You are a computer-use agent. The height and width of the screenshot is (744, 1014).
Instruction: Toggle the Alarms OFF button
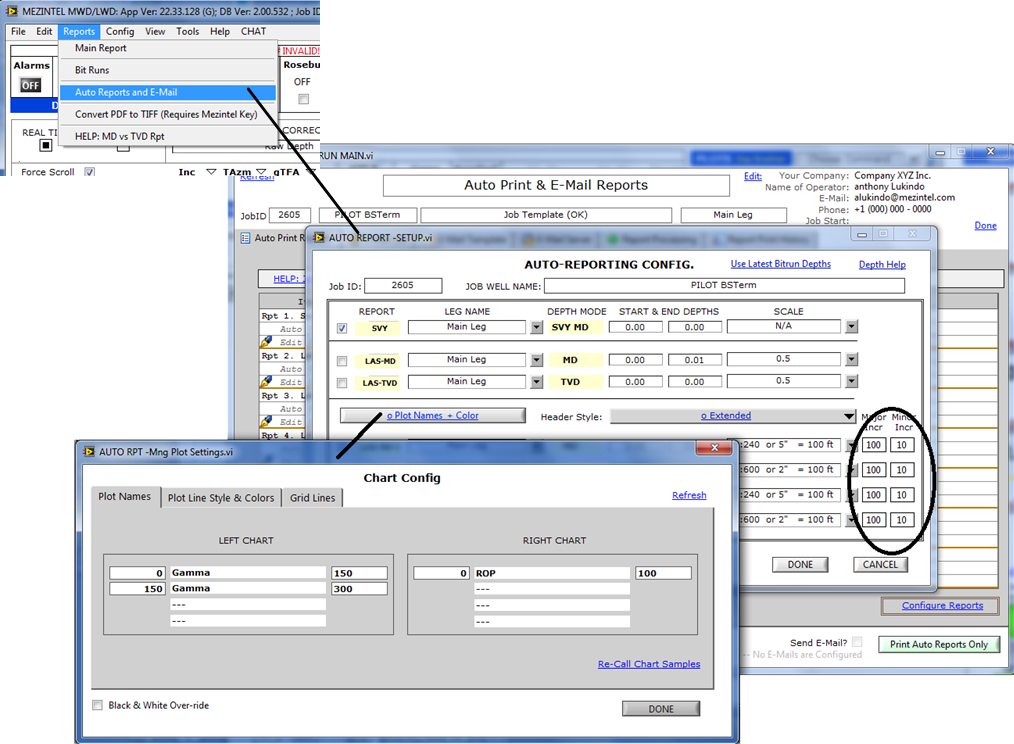pyautogui.click(x=30, y=85)
